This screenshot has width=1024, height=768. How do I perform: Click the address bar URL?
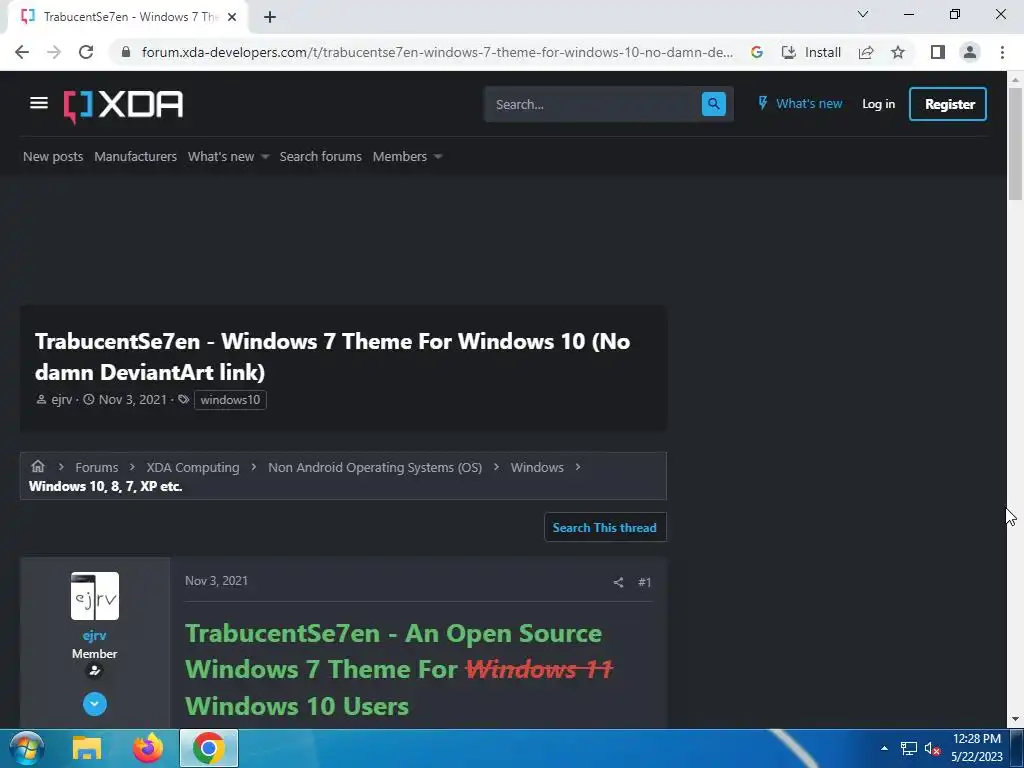[437, 52]
